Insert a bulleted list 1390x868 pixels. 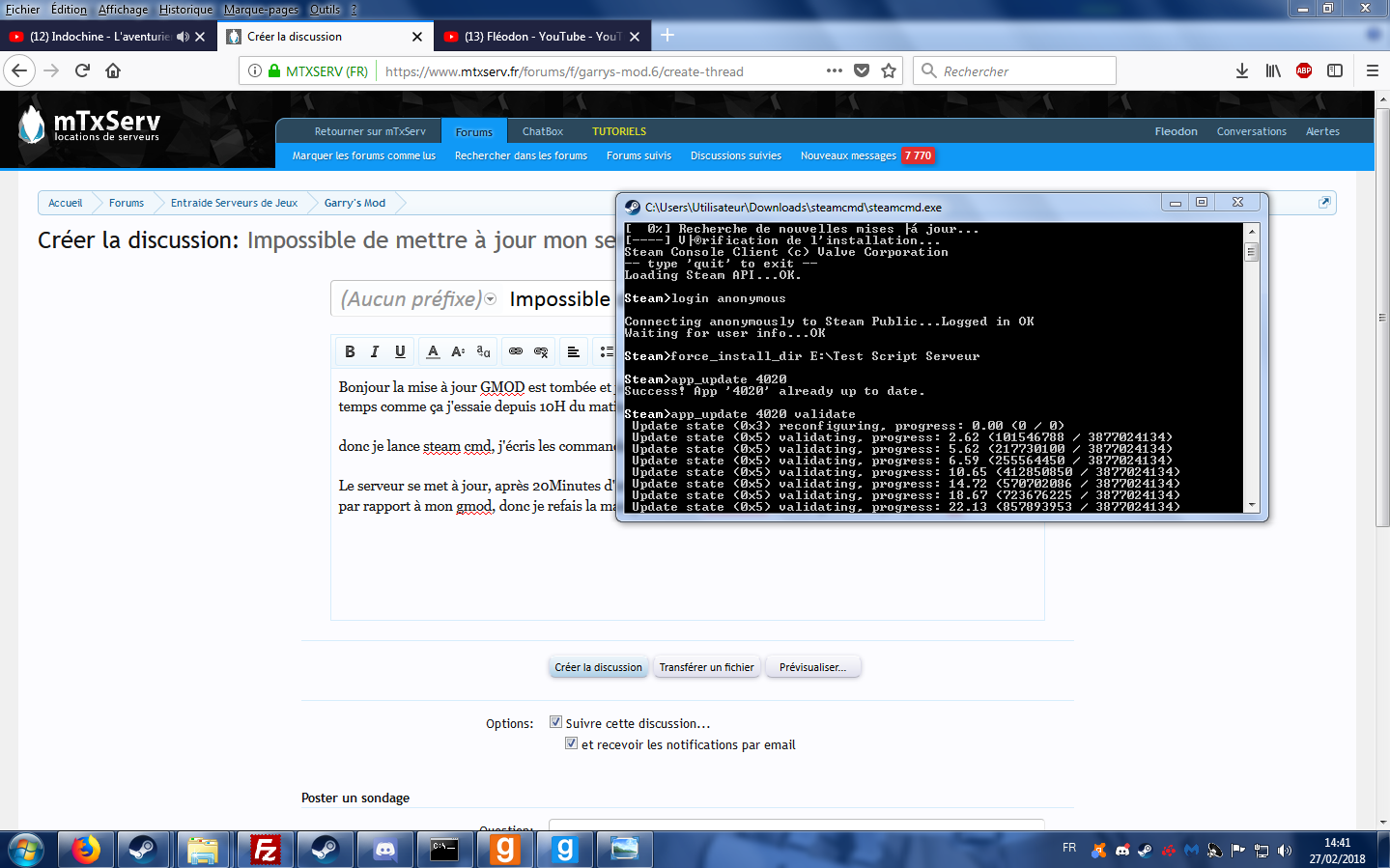(606, 351)
